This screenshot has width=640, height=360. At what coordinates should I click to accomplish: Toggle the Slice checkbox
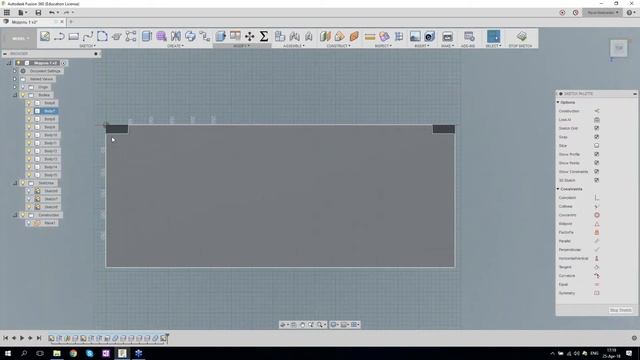[597, 145]
